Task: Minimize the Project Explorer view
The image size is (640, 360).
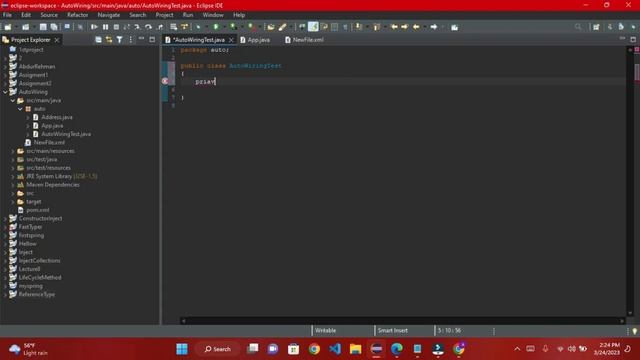Action: (141, 39)
